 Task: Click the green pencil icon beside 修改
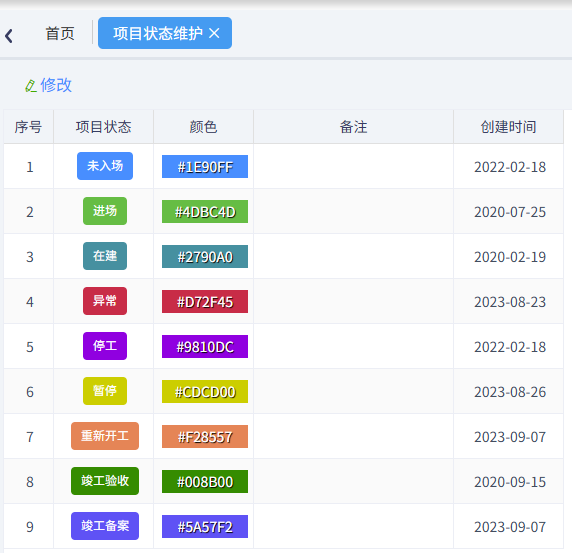31,86
